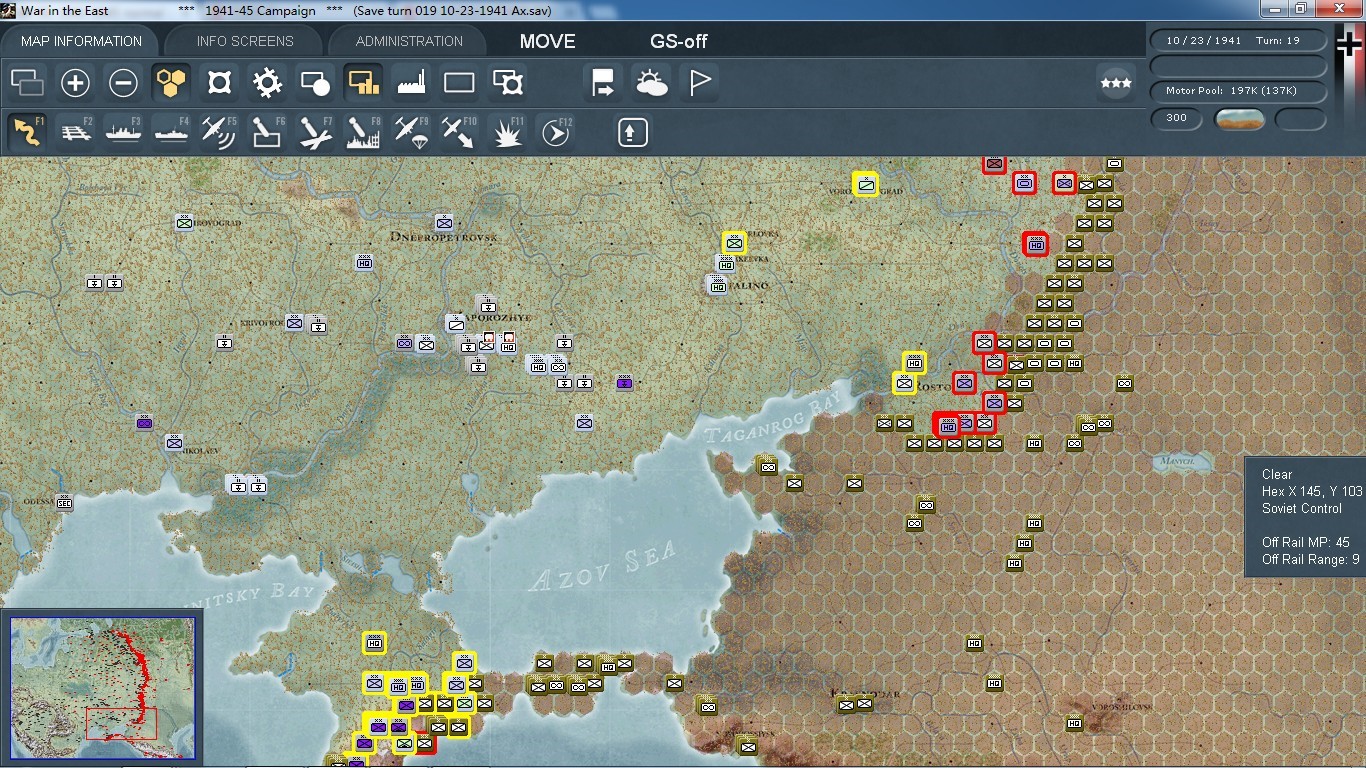Zoom out the map with the minus icon

(123, 82)
